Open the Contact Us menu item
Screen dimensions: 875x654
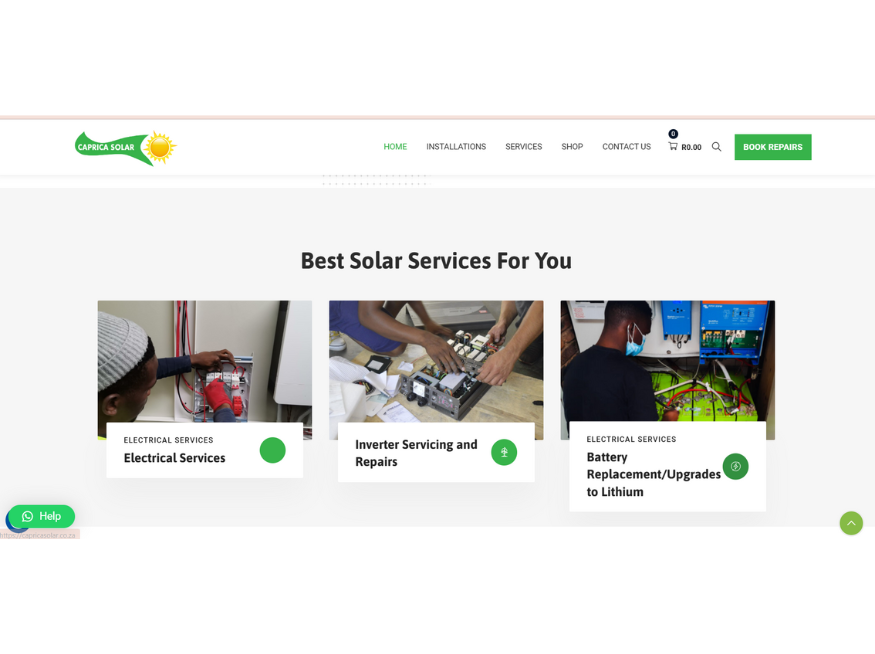626,147
